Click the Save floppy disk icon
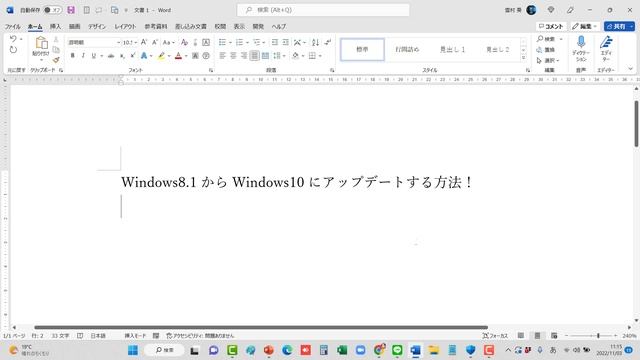Image resolution: width=640 pixels, height=360 pixels. coord(71,10)
